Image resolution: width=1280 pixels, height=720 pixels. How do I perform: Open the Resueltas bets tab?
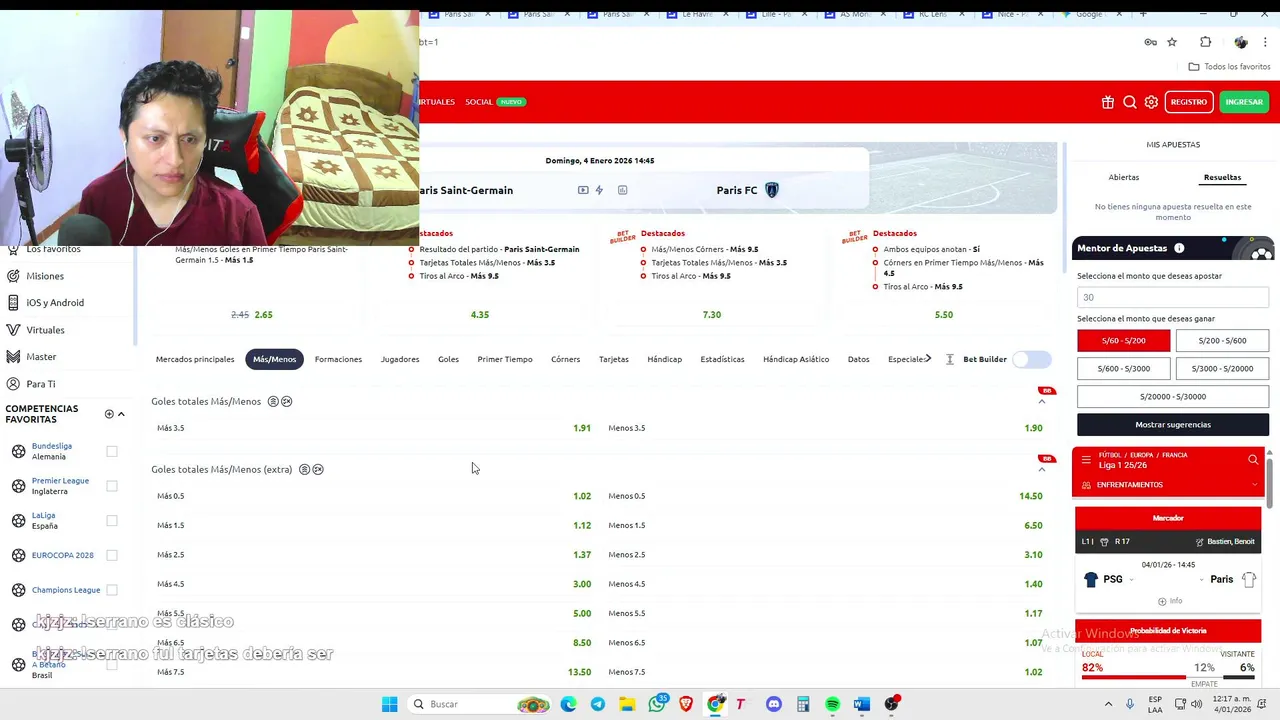click(1222, 177)
